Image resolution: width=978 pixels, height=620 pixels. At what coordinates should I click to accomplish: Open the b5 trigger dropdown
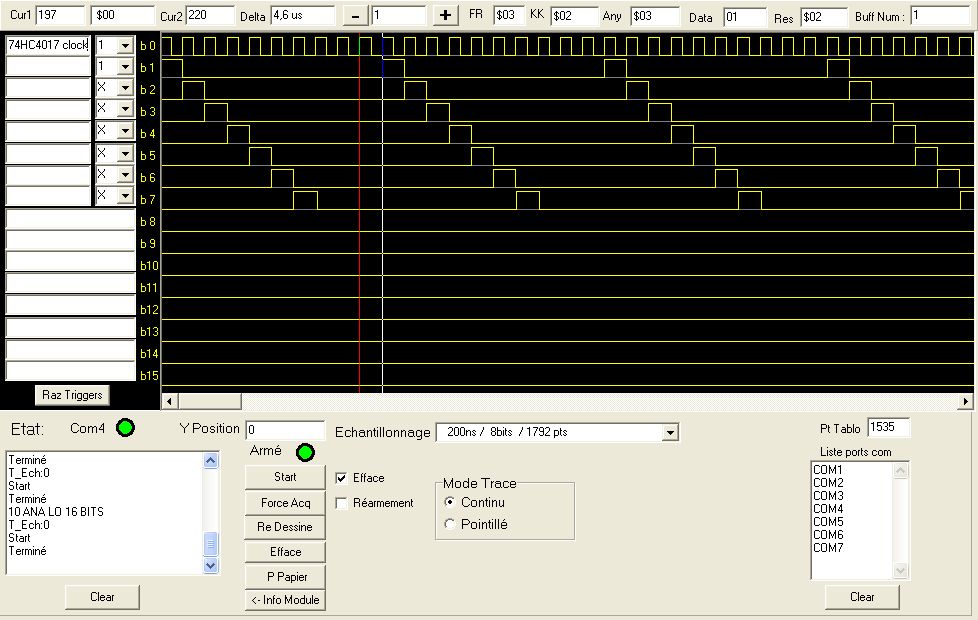tap(125, 153)
